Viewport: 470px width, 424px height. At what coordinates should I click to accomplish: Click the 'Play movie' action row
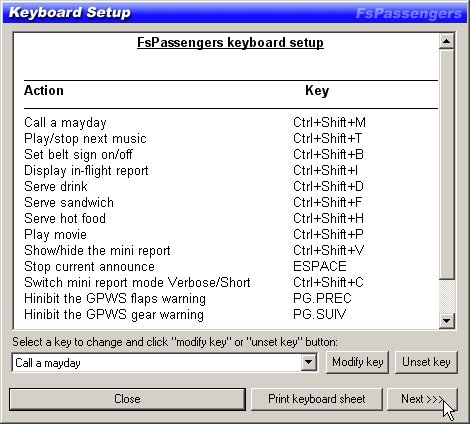[56, 234]
